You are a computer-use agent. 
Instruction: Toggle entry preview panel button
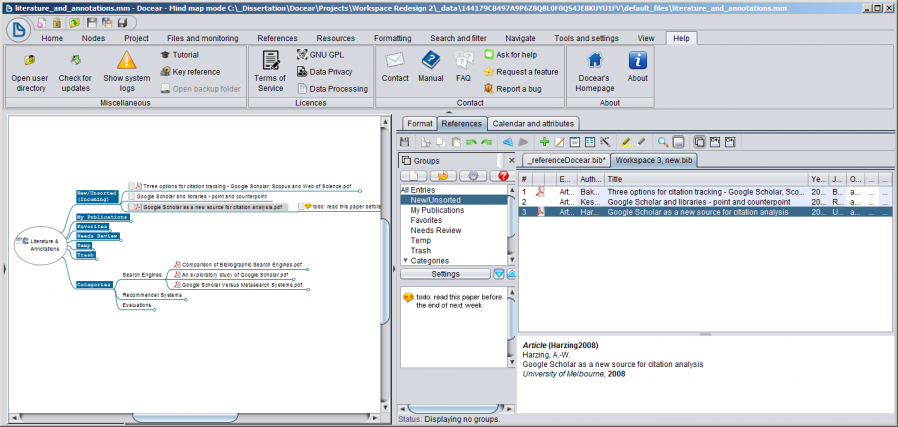click(678, 142)
